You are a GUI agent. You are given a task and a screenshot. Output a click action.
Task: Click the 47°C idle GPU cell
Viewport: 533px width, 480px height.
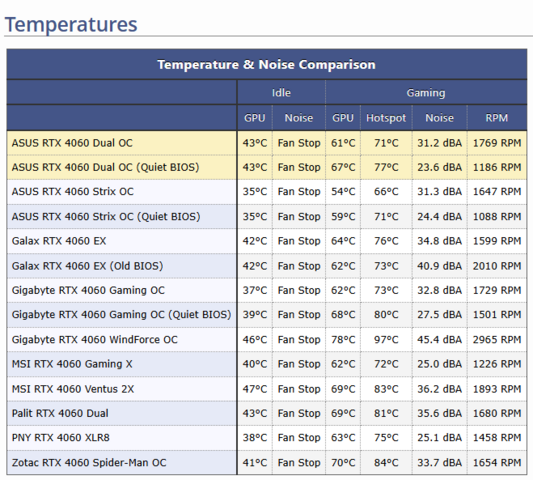[x=255, y=389]
